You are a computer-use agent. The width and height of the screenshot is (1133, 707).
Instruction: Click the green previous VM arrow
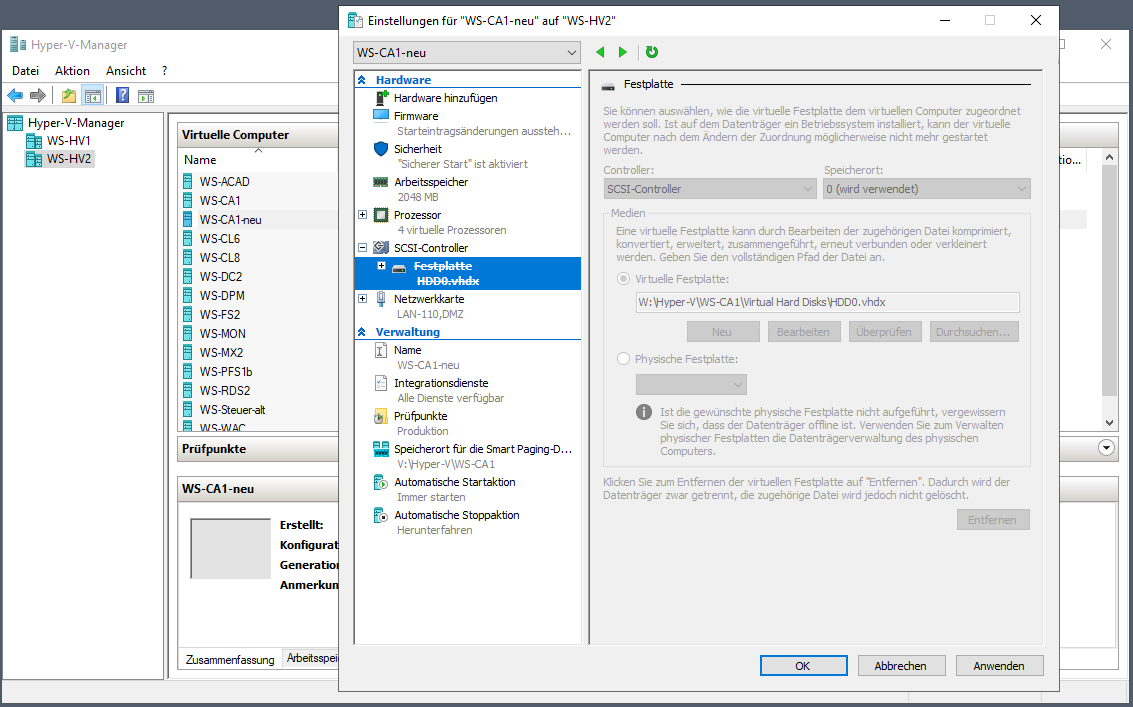(600, 52)
